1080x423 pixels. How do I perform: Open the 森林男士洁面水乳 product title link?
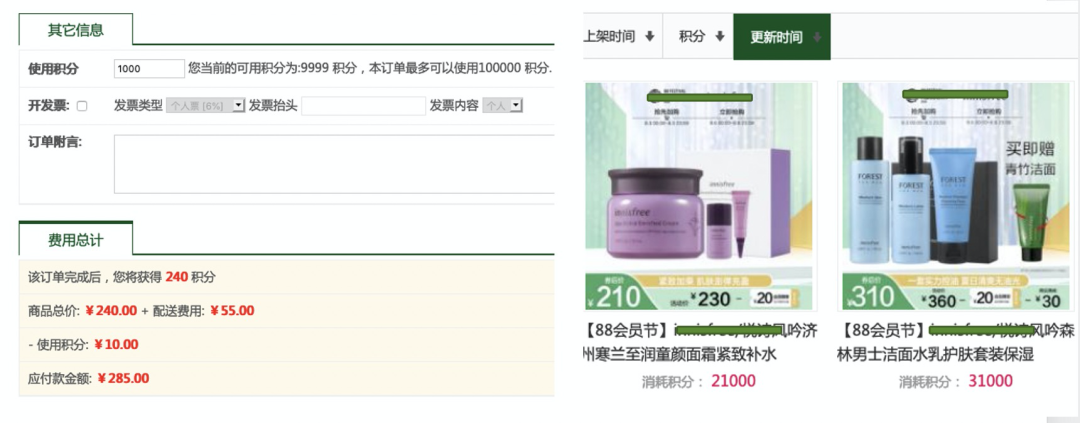pyautogui.click(x=955, y=342)
